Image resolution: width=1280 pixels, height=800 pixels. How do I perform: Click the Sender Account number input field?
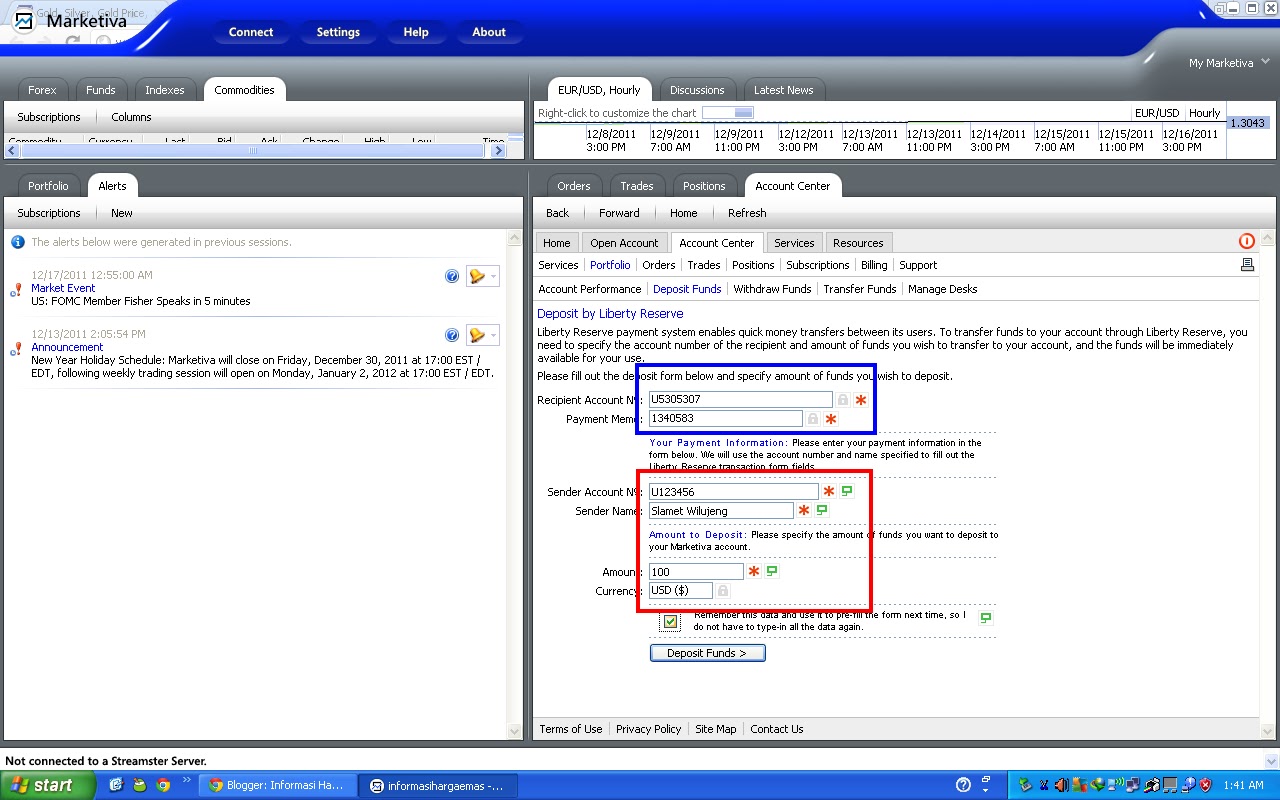click(x=733, y=492)
